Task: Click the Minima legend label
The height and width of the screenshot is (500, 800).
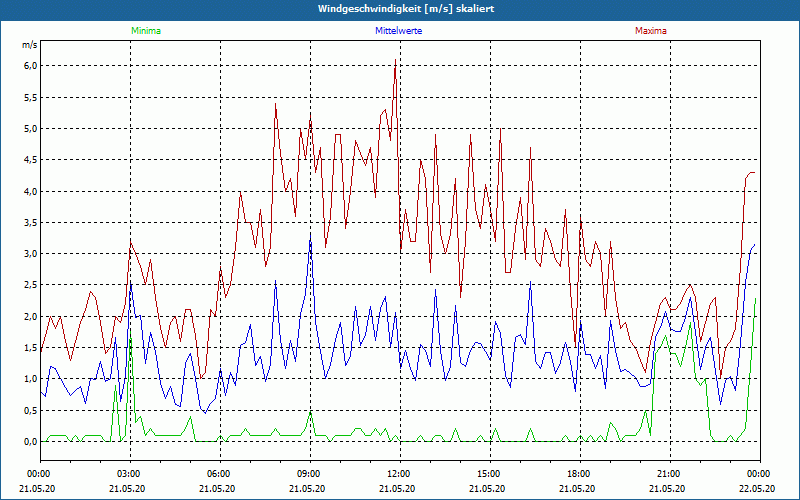Action: [x=145, y=31]
